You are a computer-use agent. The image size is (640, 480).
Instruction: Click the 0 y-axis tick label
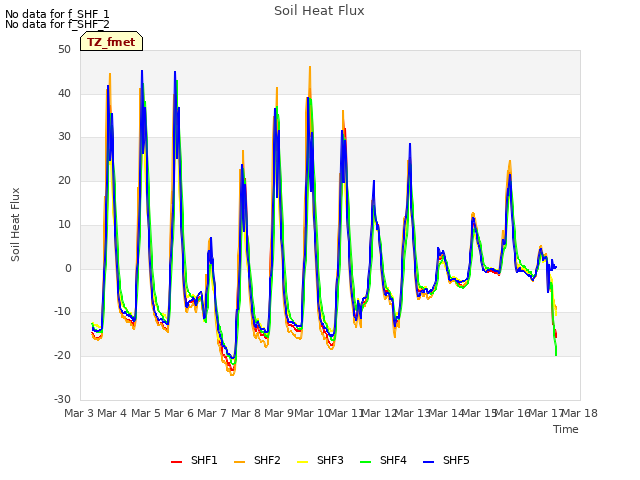click(x=68, y=269)
